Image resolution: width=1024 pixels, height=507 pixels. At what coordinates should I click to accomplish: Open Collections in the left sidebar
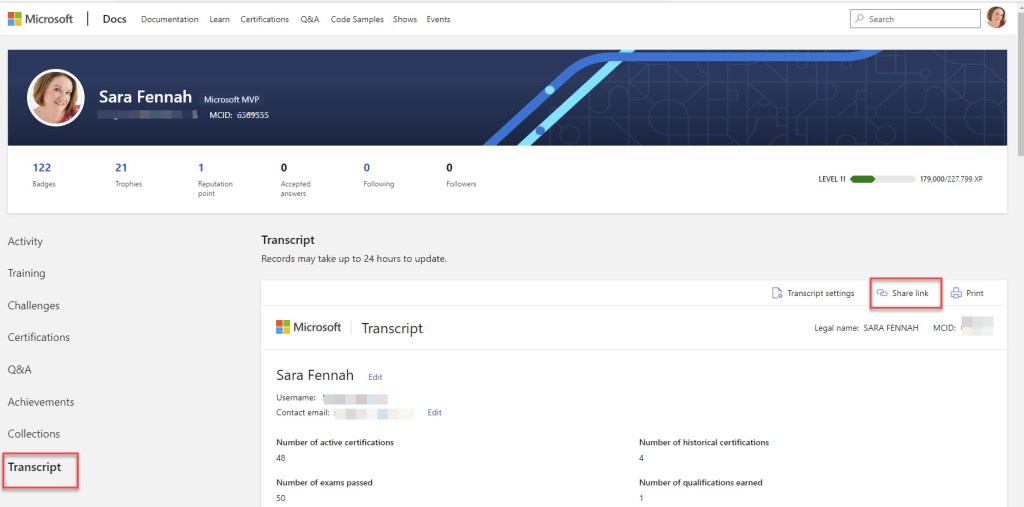coord(34,434)
